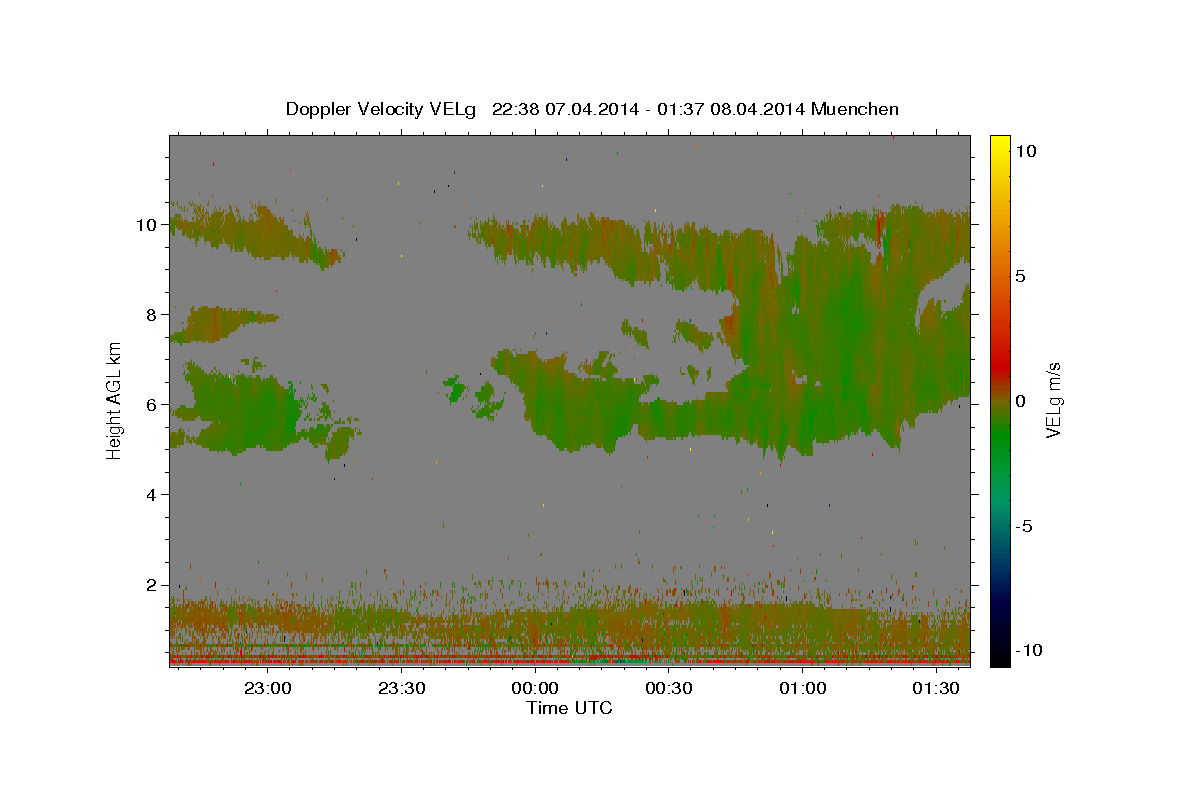The width and height of the screenshot is (1200, 800).
Task: Click the colorbar tick label 10
Action: [1025, 150]
